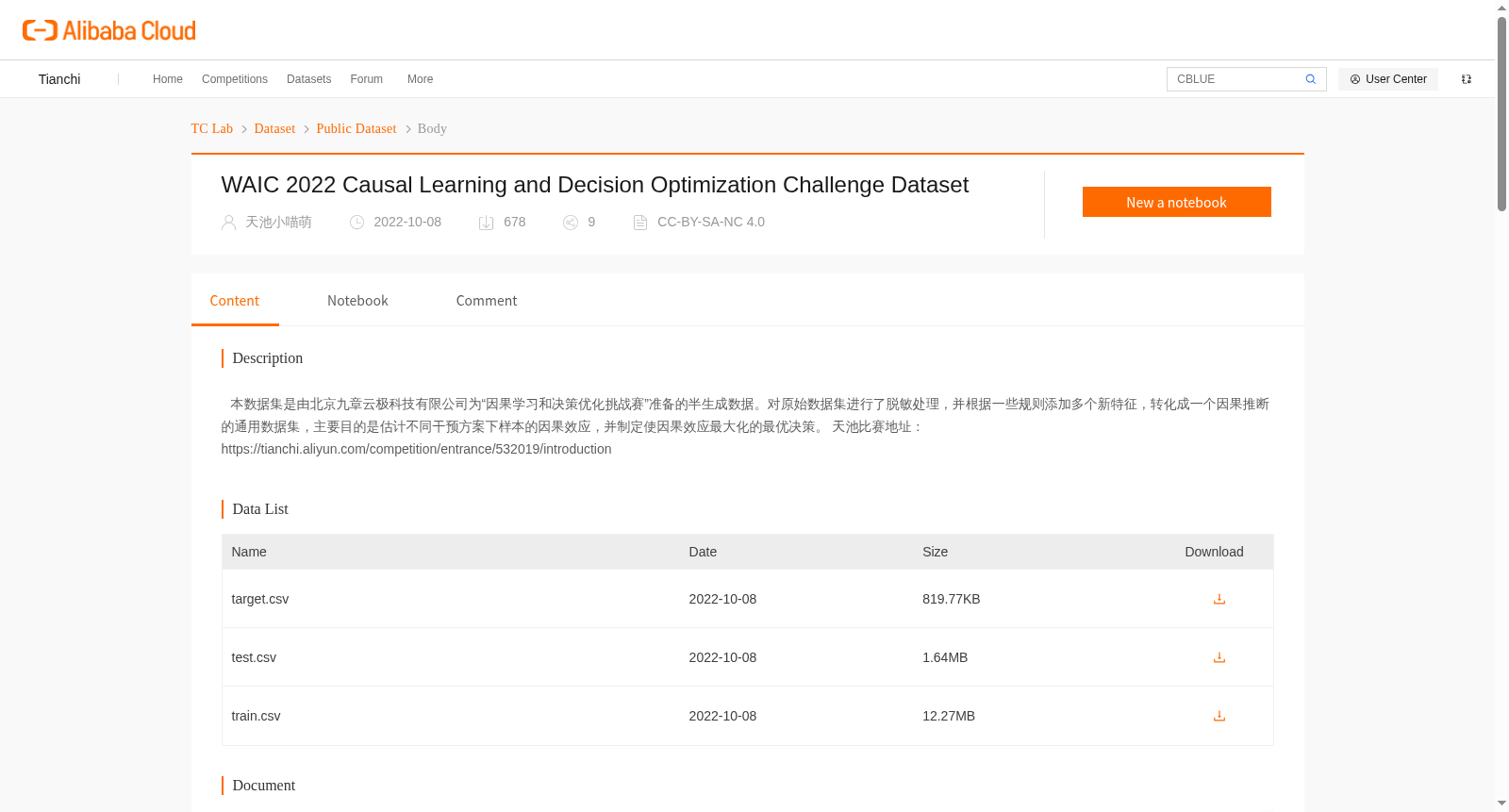Viewport: 1509px width, 812px height.
Task: Click the Description section heading
Action: [x=268, y=358]
